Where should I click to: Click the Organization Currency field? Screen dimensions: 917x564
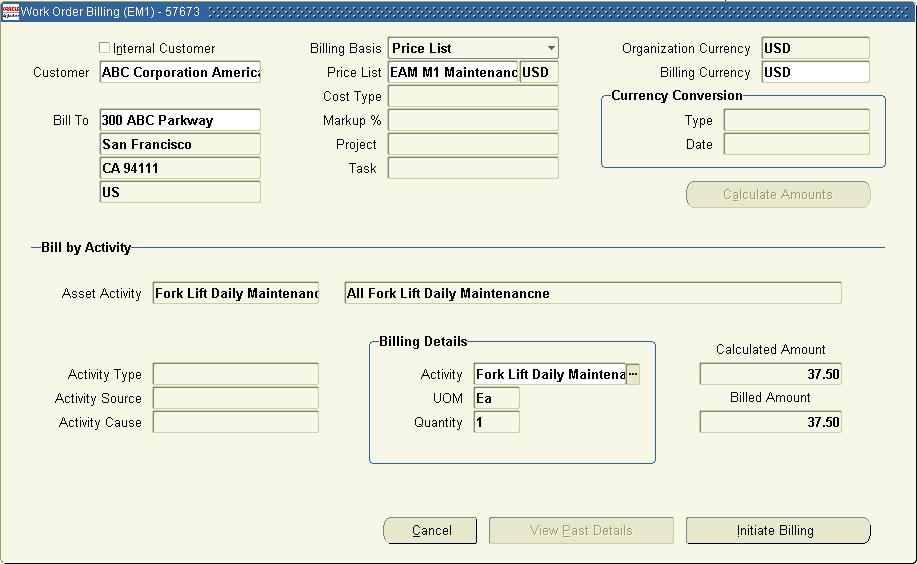click(816, 48)
